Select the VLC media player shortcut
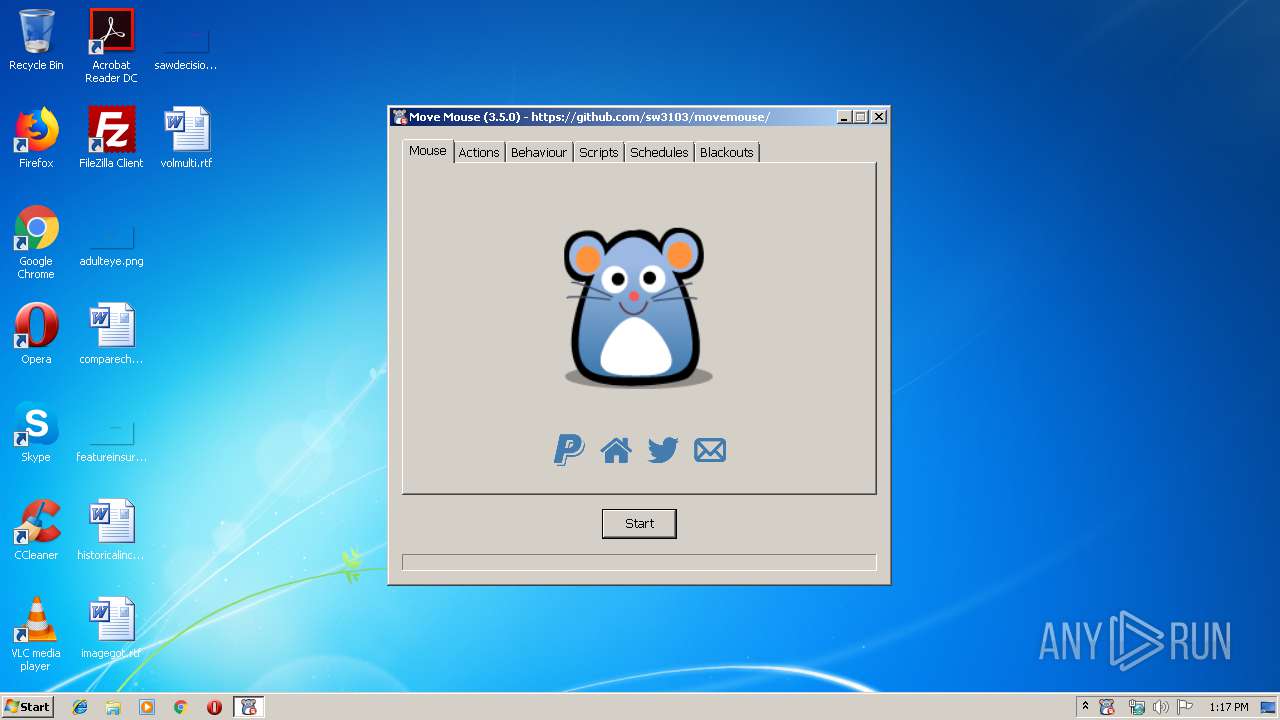Viewport: 1280px width, 720px height. (36, 634)
